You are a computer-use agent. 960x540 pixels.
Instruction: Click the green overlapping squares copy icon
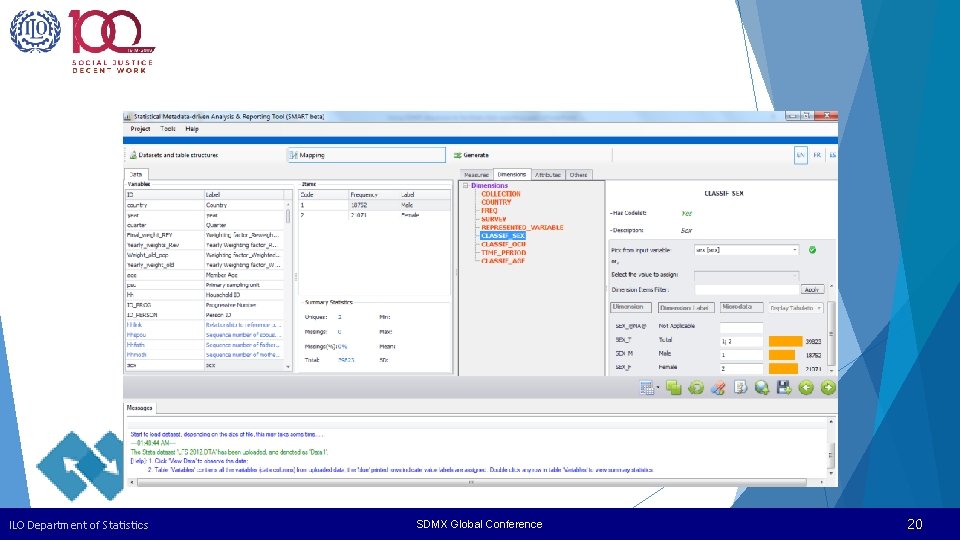(673, 388)
